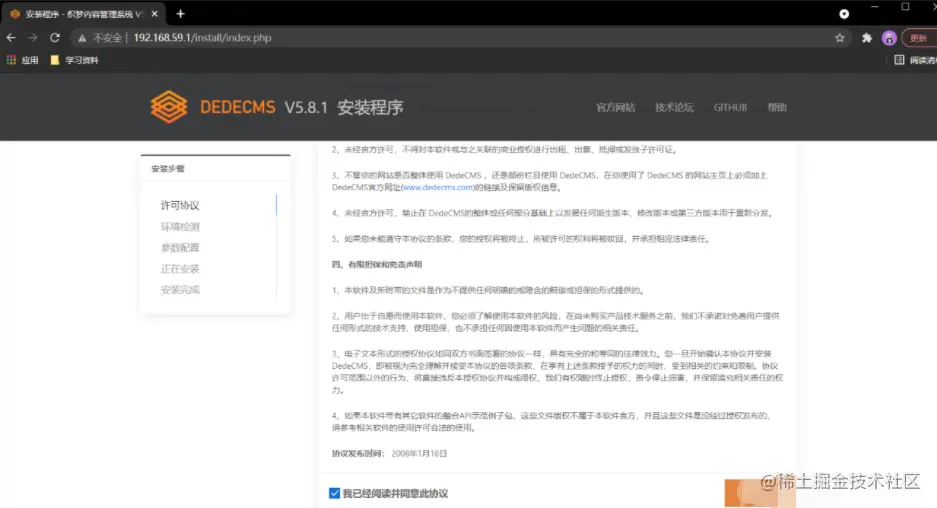
Task: Click the 更新 browser update button
Action: pos(918,38)
